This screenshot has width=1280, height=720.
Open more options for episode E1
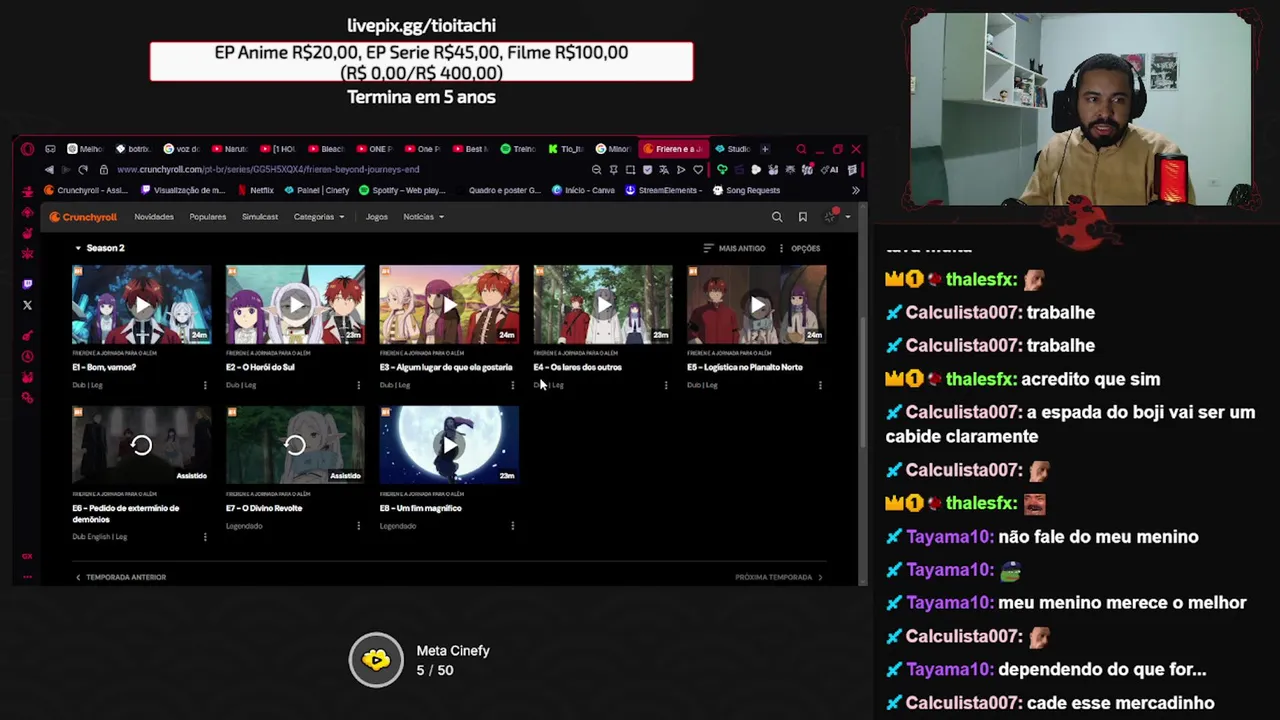click(205, 385)
